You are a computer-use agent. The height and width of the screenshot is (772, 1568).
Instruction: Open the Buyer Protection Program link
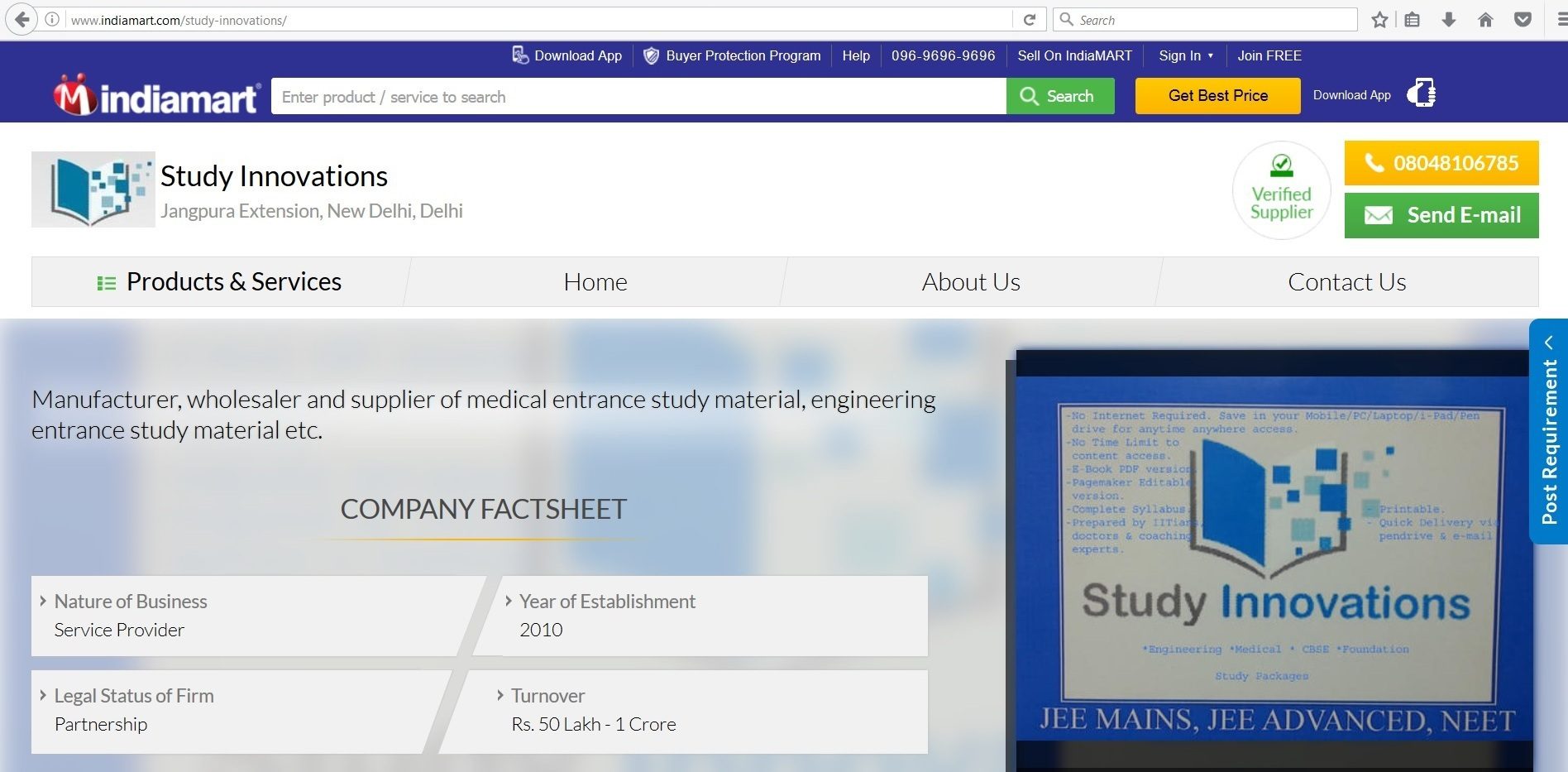[x=743, y=55]
